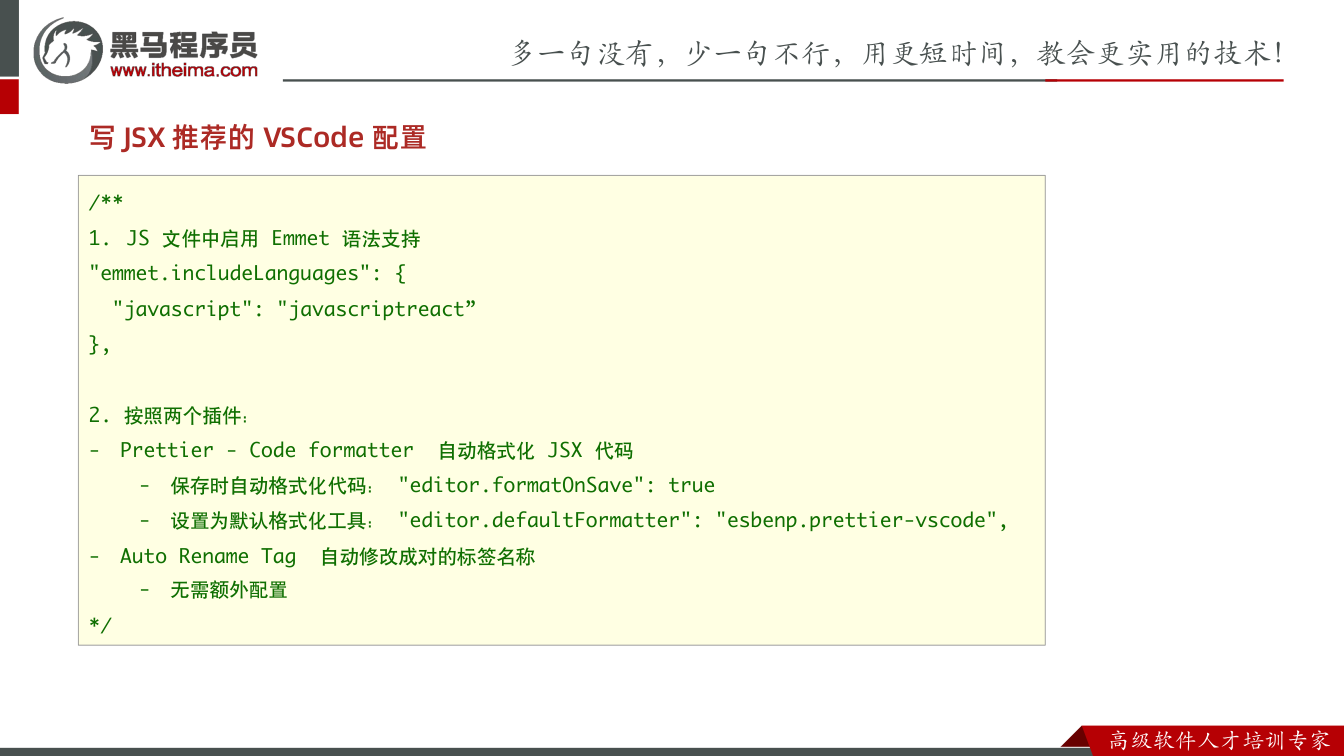1344x756 pixels.
Task: Select the "editor.defaultFormatter" setting line
Action: point(574,520)
